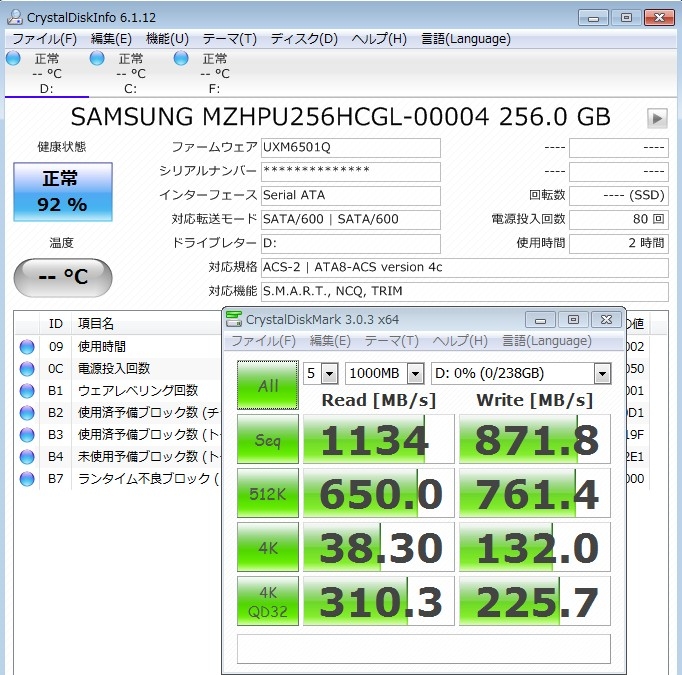Open 言語(Language) menu in CrystalDiskMark
Screen dimensions: 682x675
(547, 341)
